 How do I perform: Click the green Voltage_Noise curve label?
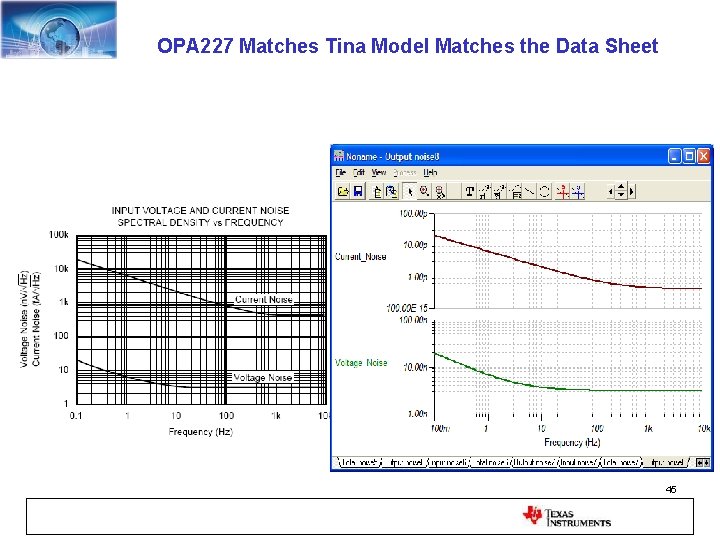tap(361, 363)
